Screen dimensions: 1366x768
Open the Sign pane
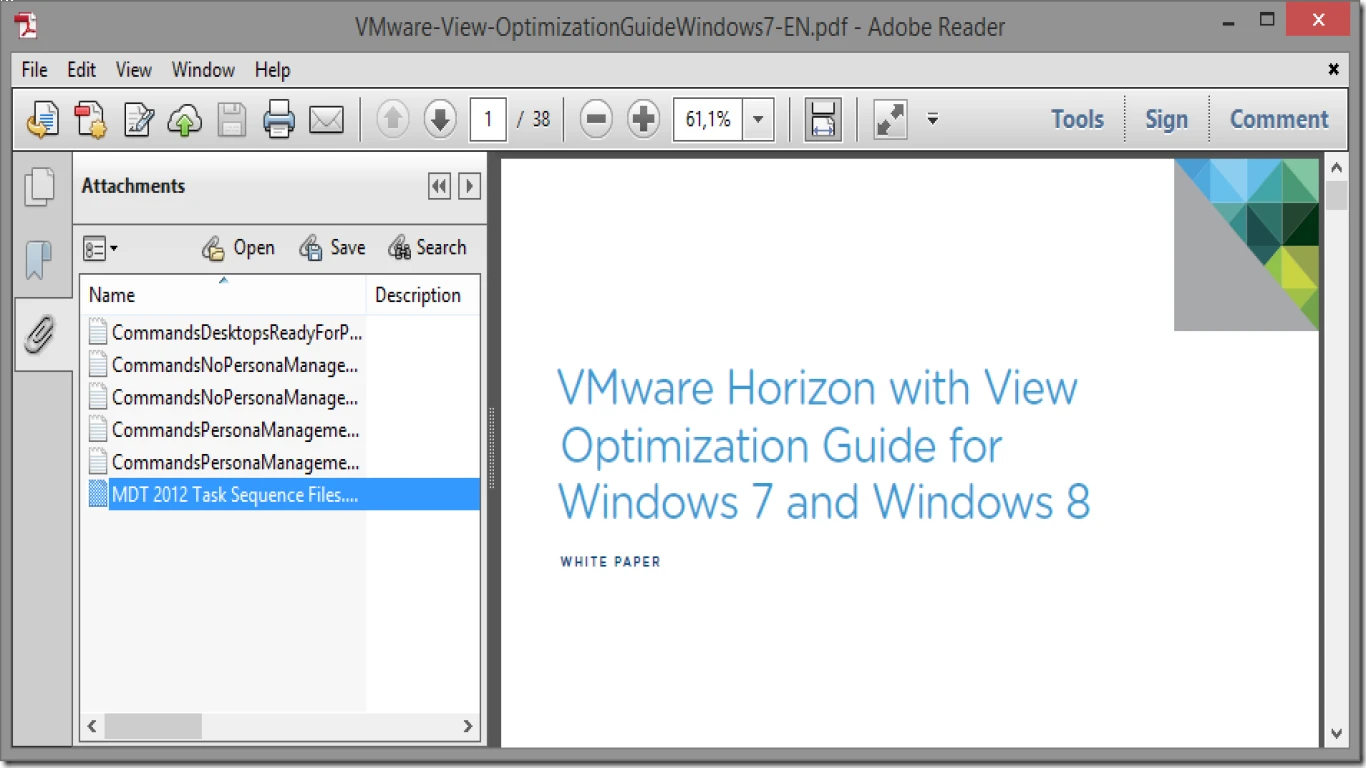click(x=1166, y=119)
